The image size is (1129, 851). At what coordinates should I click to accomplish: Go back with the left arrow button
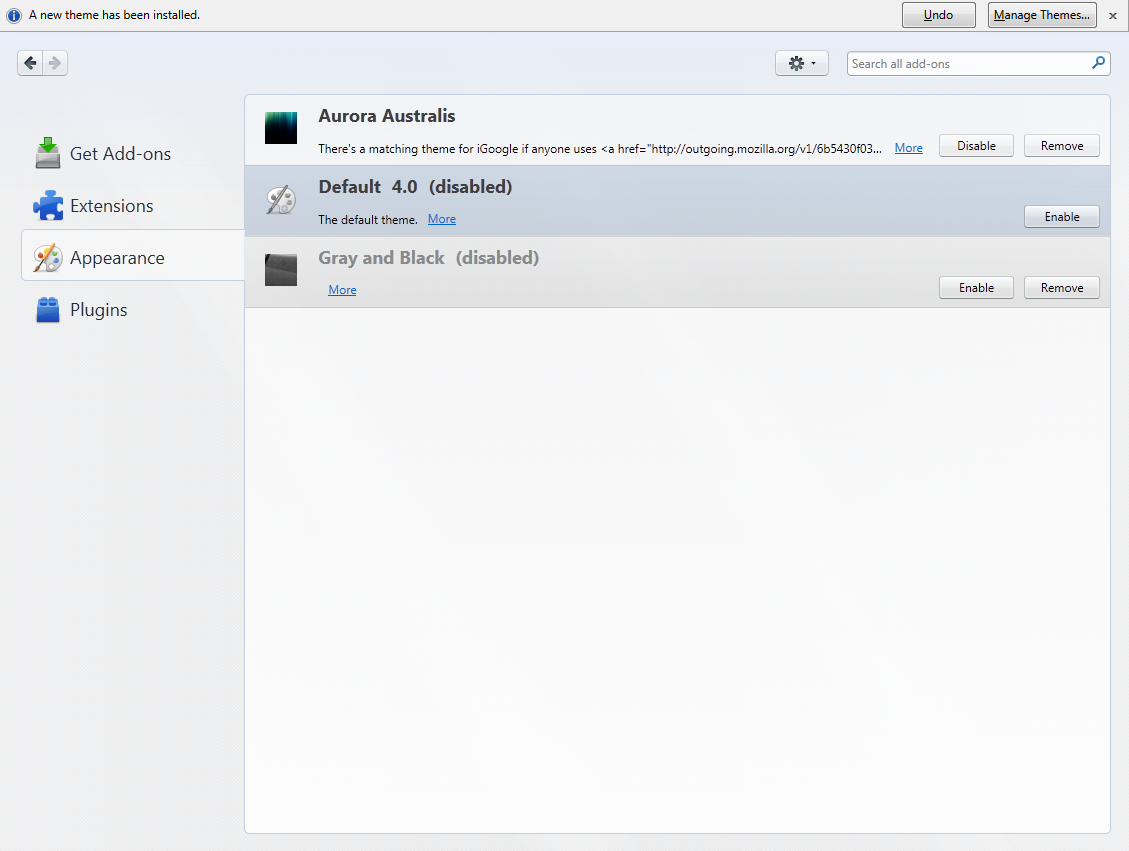coord(30,63)
